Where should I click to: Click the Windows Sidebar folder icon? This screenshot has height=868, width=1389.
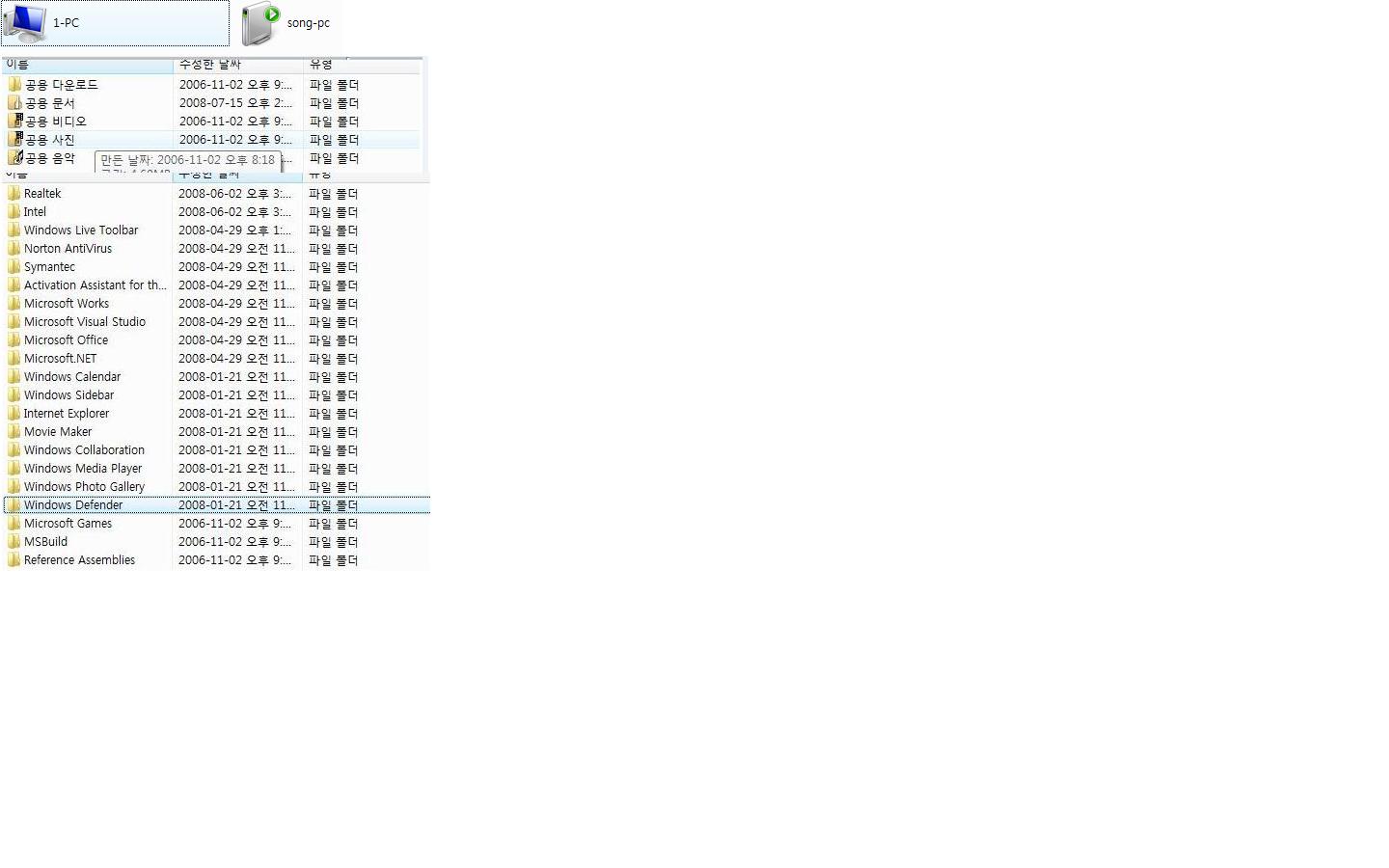click(x=14, y=395)
